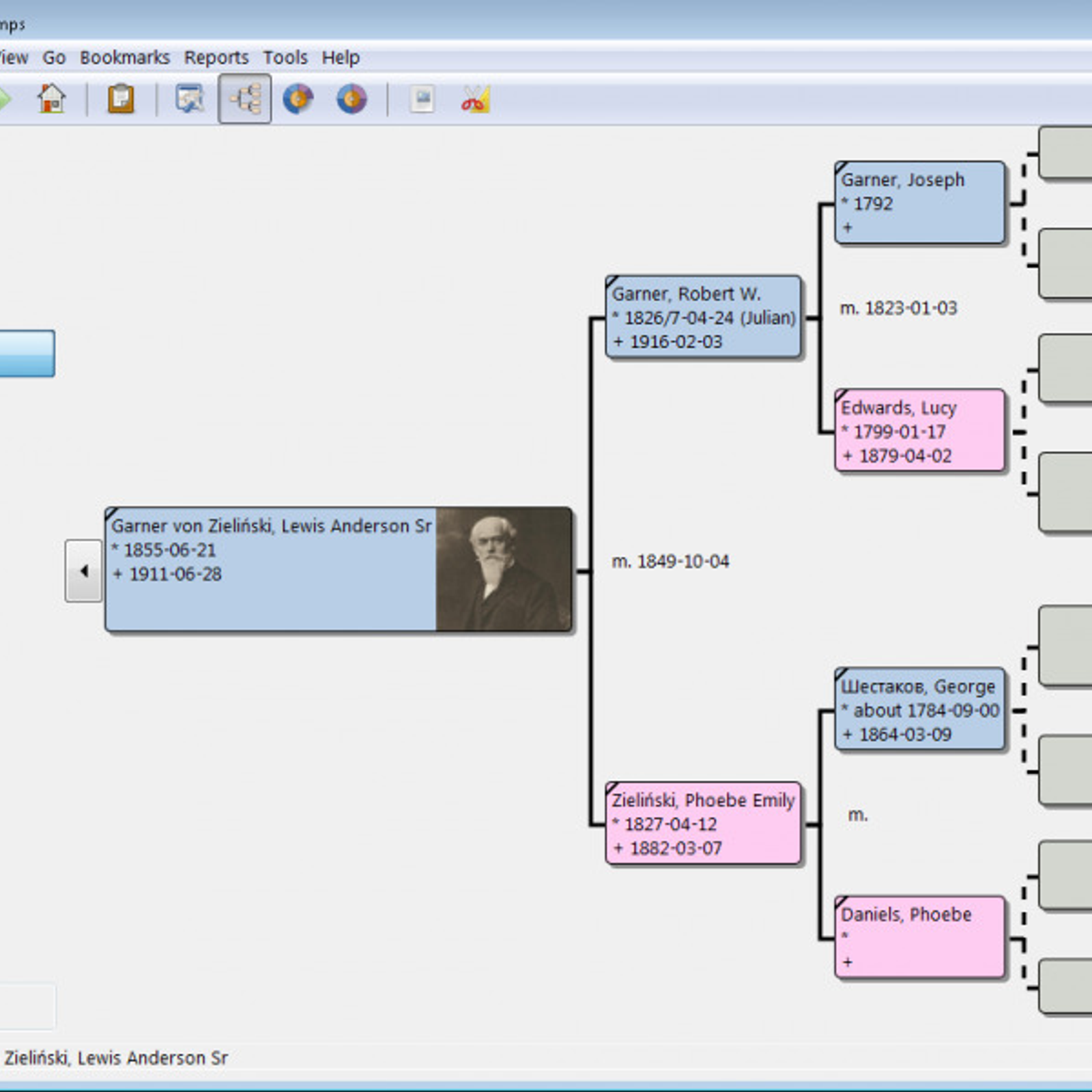Image resolution: width=1092 pixels, height=1092 pixels.
Task: Click Lewis Anderson's portrait photo thumbnail
Action: [x=504, y=569]
